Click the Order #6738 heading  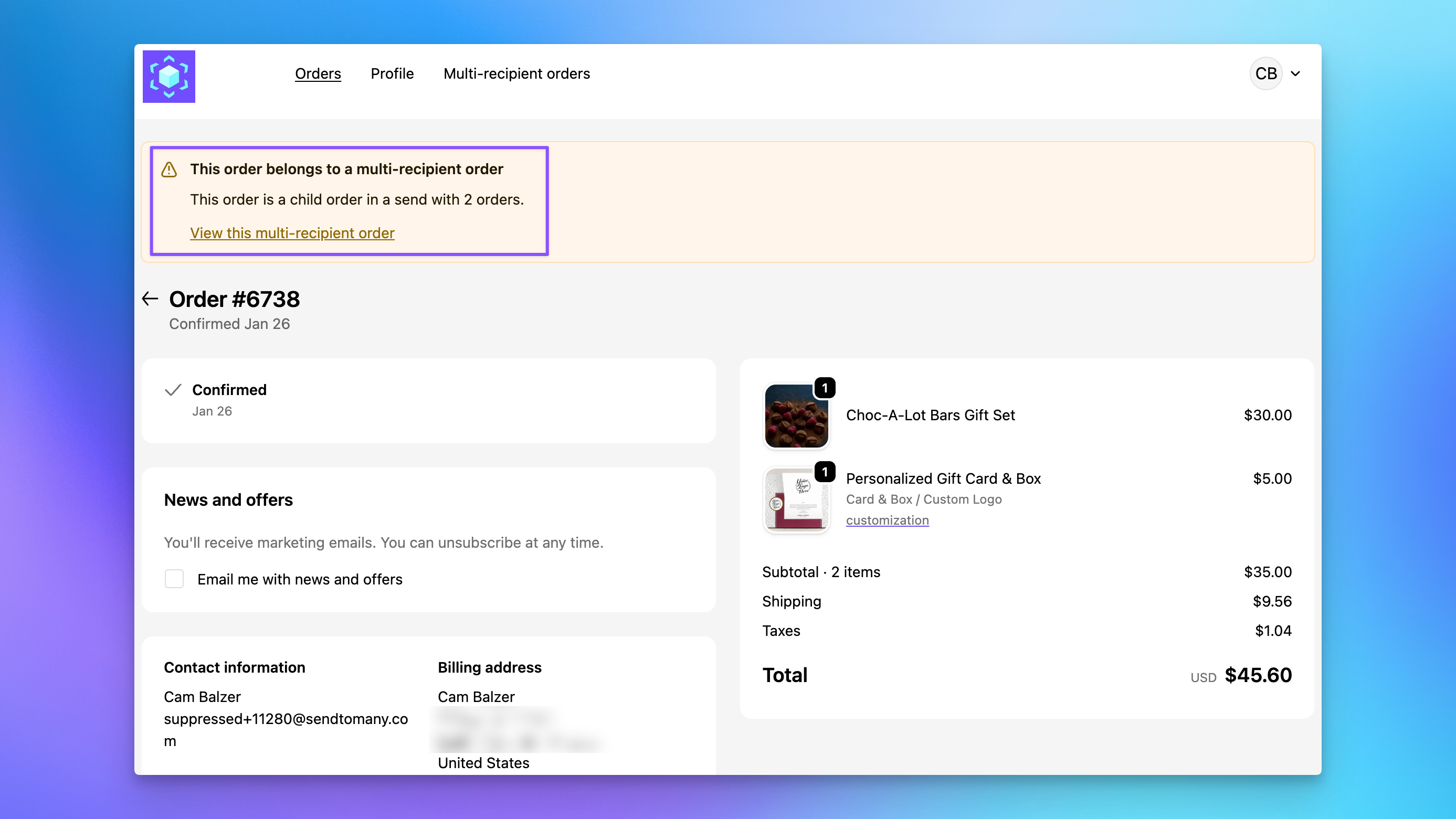coord(234,299)
